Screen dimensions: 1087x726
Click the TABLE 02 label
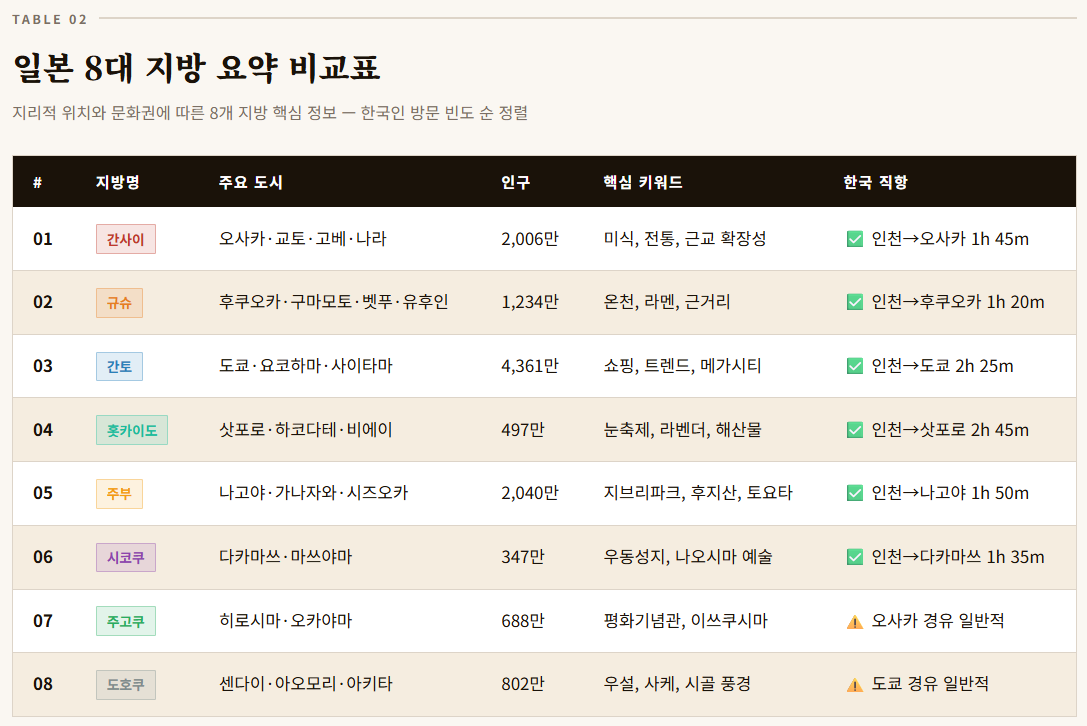pos(50,19)
